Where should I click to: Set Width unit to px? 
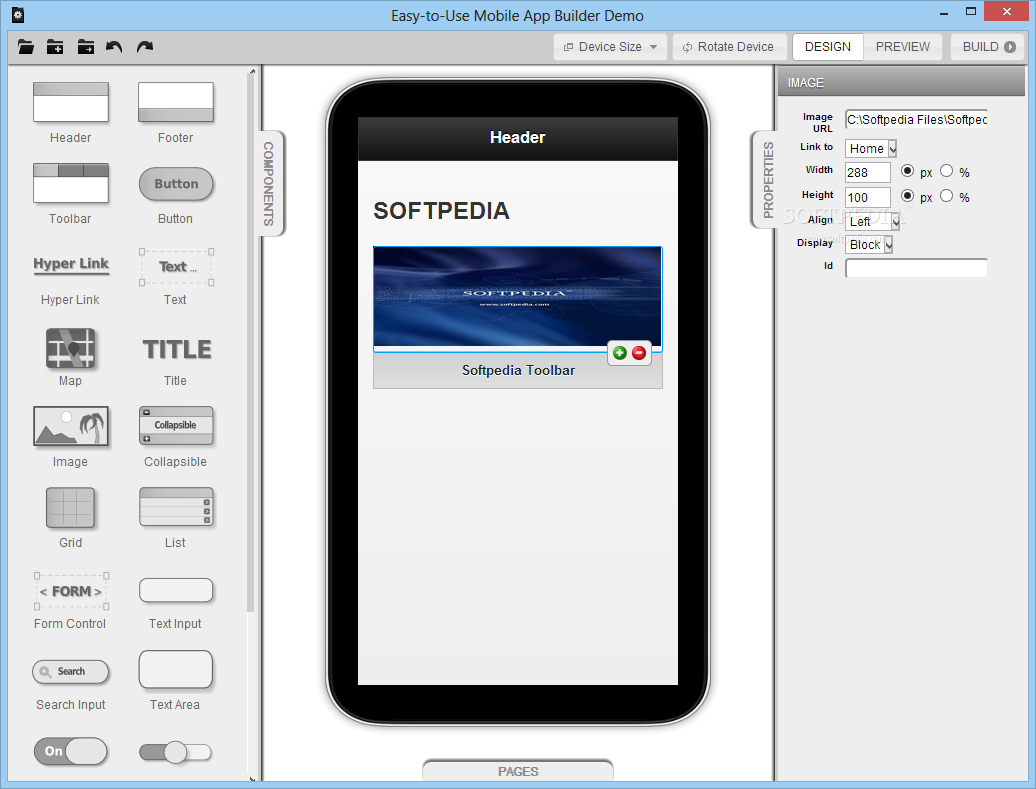pos(907,171)
